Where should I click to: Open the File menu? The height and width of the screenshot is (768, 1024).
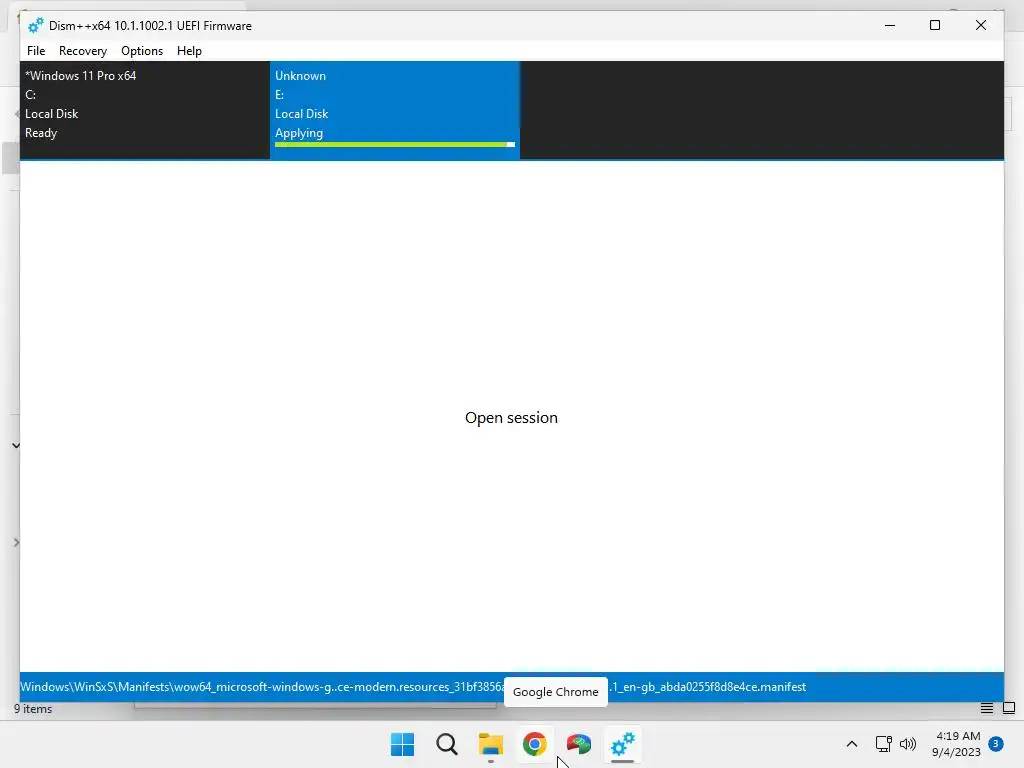click(x=36, y=51)
